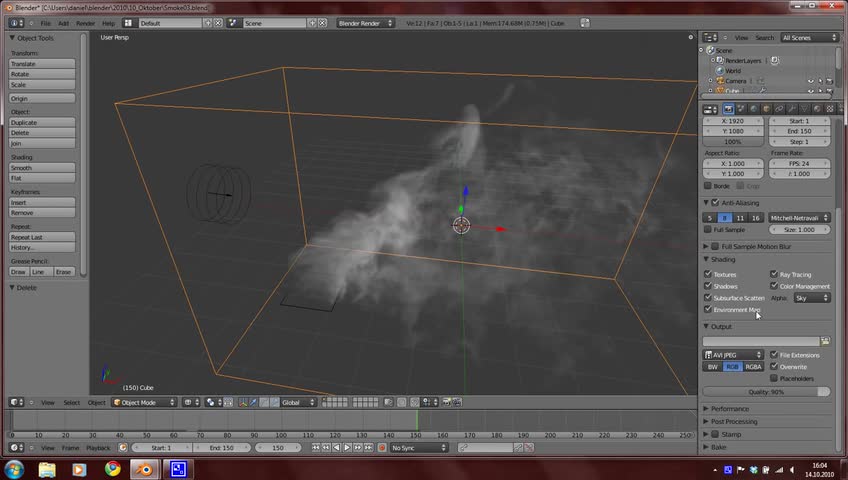Click the add new scene plus icon
This screenshot has height=480, width=848.
[312, 23]
